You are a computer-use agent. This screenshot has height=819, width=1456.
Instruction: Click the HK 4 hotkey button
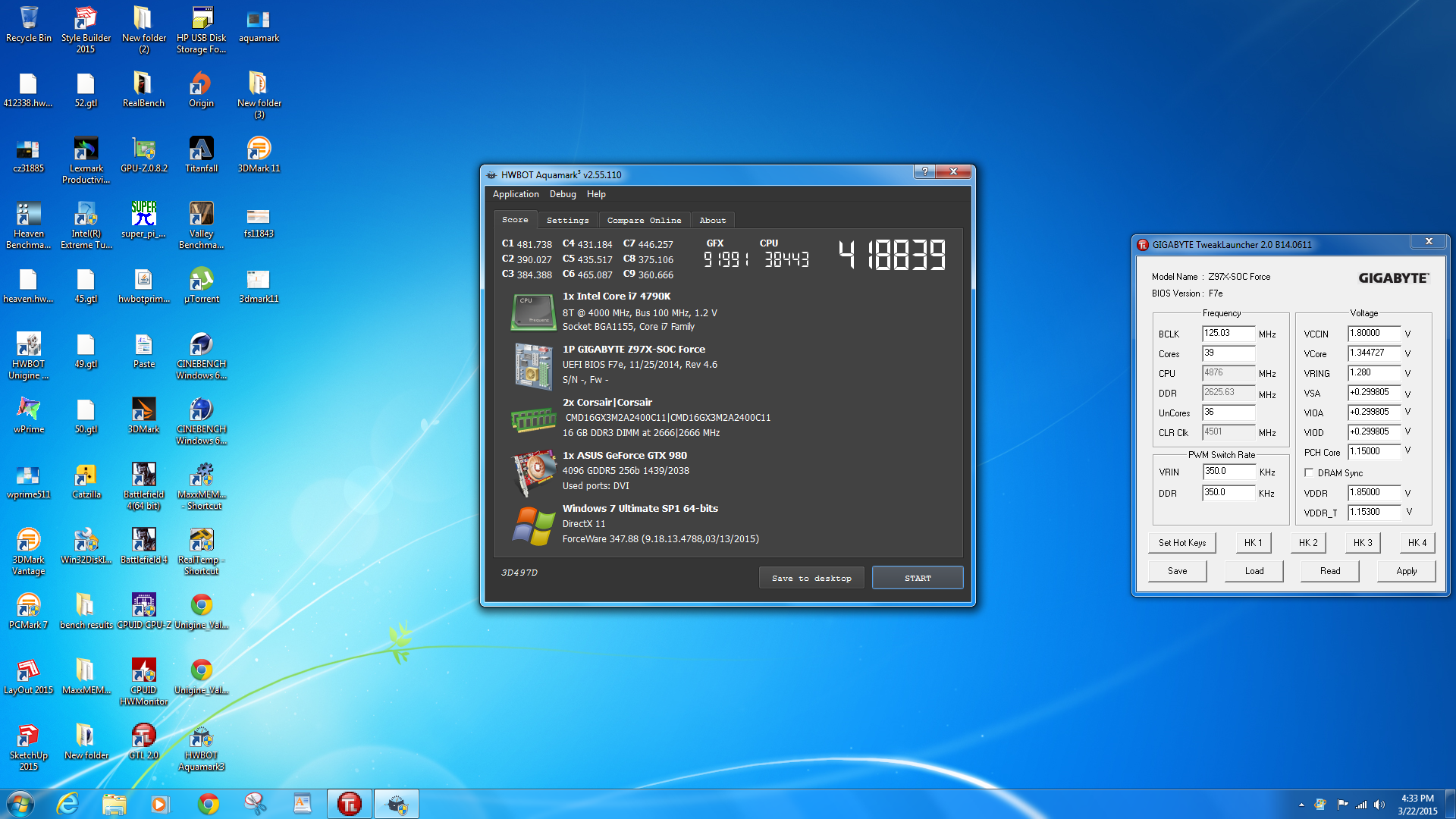[x=1417, y=542]
